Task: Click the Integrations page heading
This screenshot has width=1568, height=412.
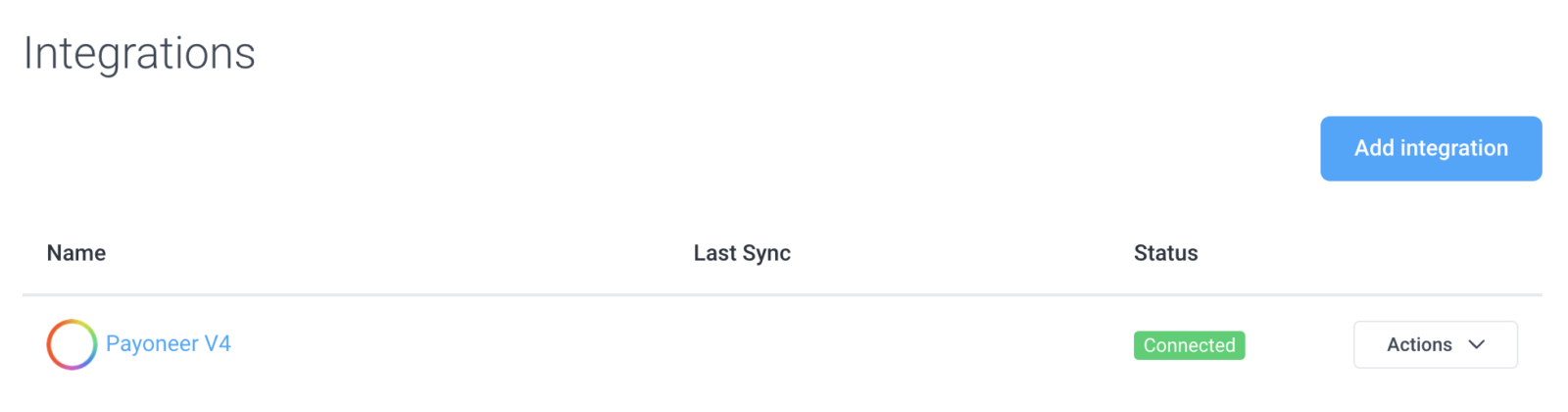Action: (139, 53)
